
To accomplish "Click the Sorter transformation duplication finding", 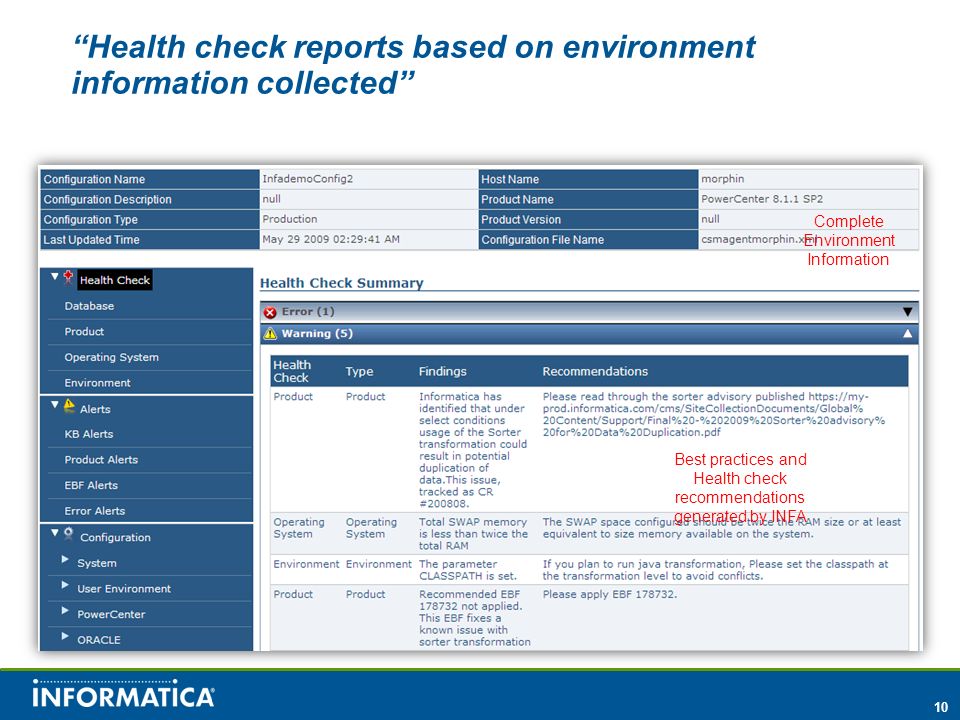I will pos(473,450).
